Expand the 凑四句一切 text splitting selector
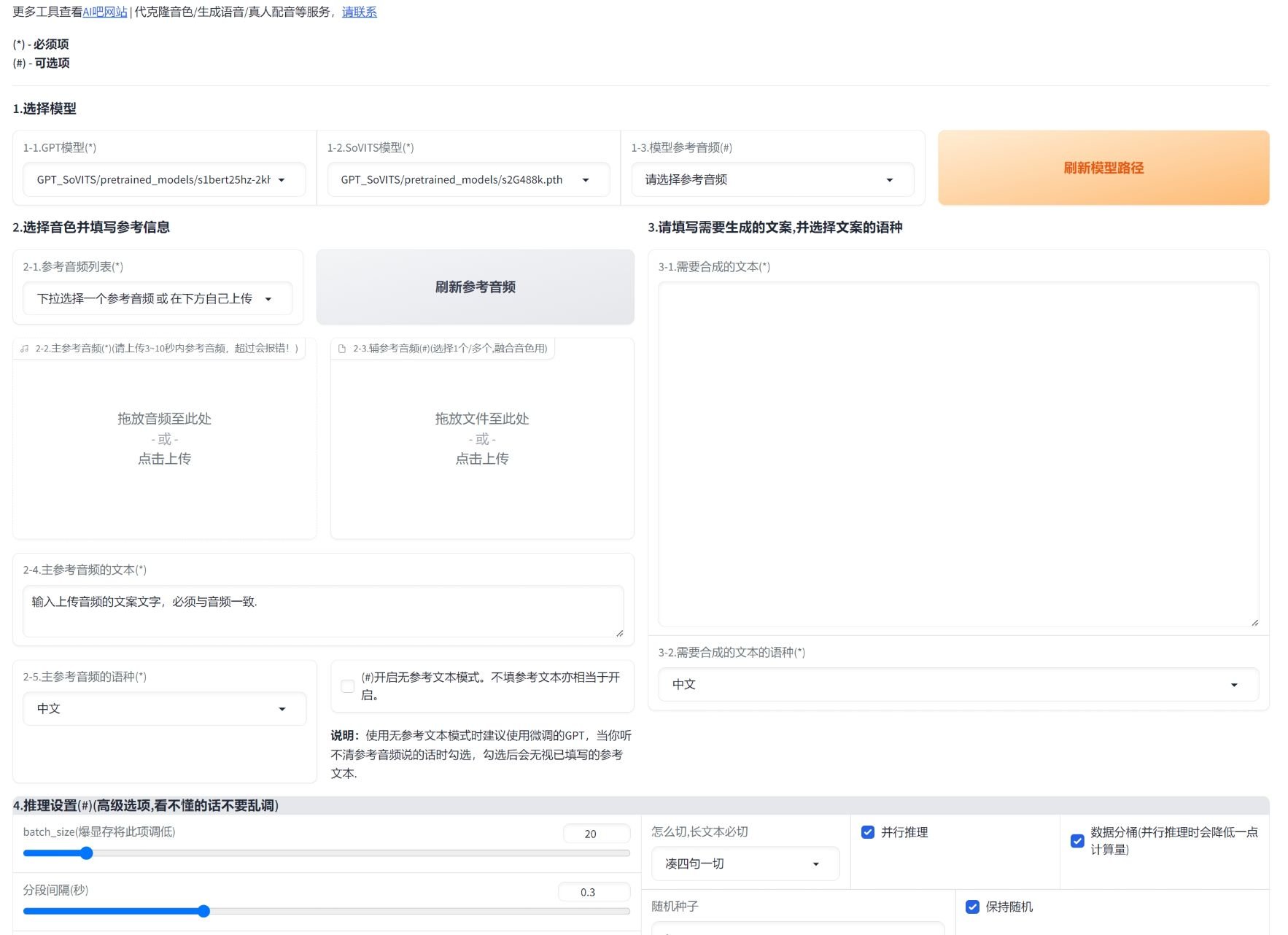1288x935 pixels. pyautogui.click(x=816, y=864)
